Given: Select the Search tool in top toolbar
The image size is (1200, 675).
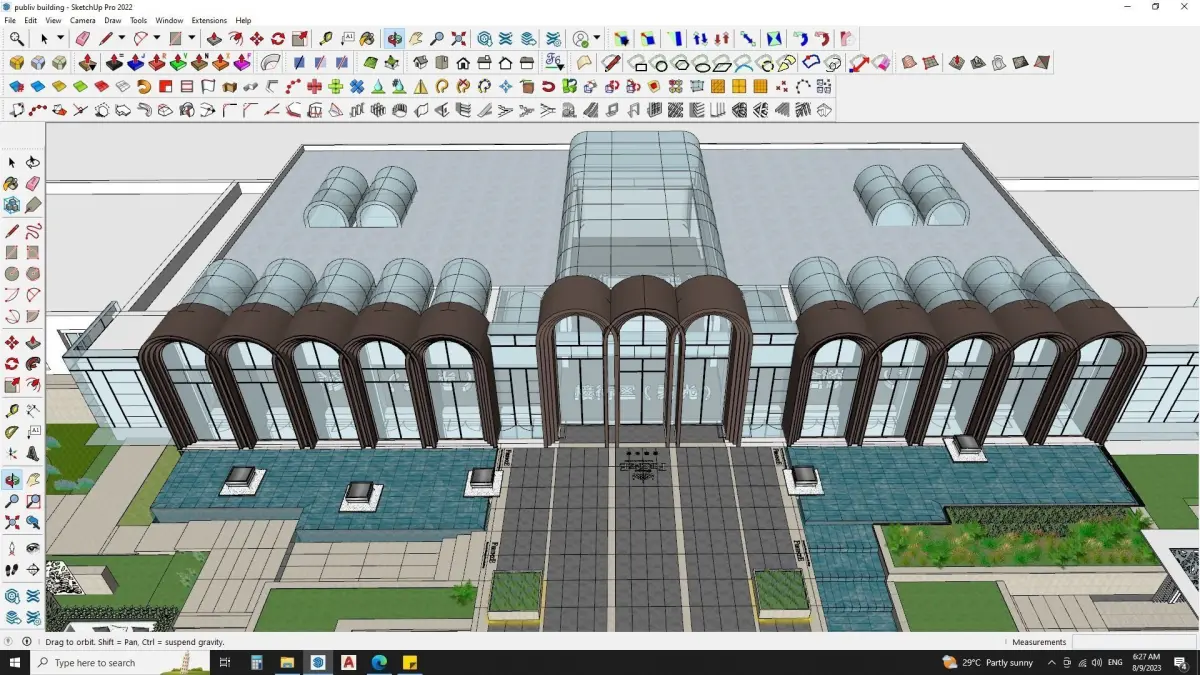Looking at the screenshot, I should pos(17,39).
